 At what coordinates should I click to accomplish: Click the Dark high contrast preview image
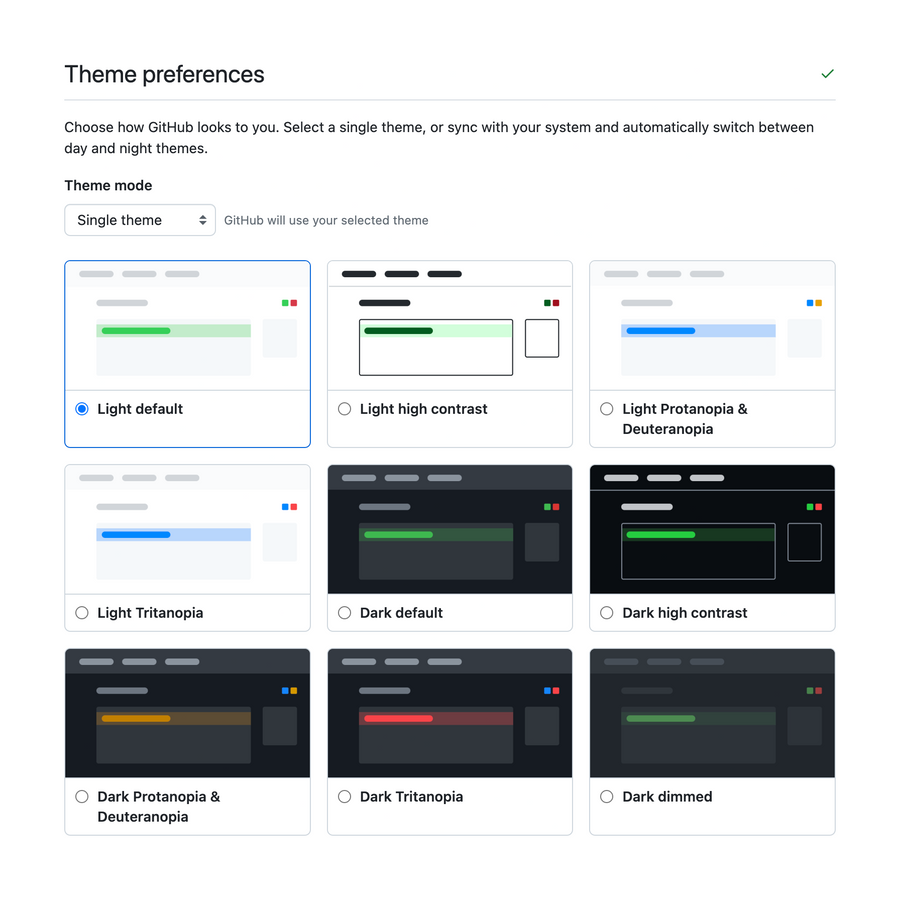point(712,528)
